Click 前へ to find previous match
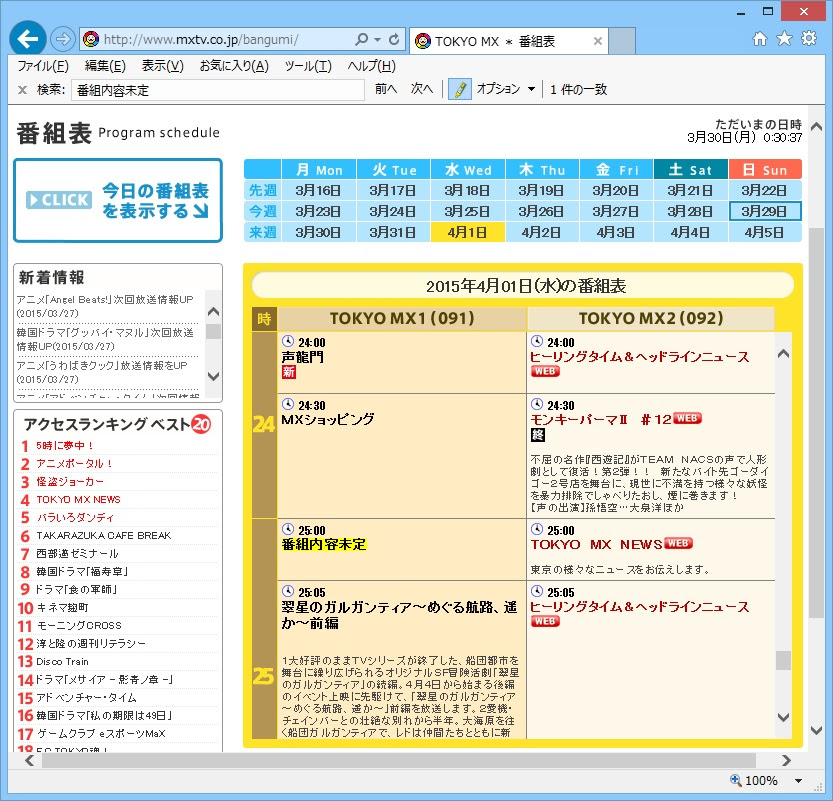The image size is (833, 801). 386,89
